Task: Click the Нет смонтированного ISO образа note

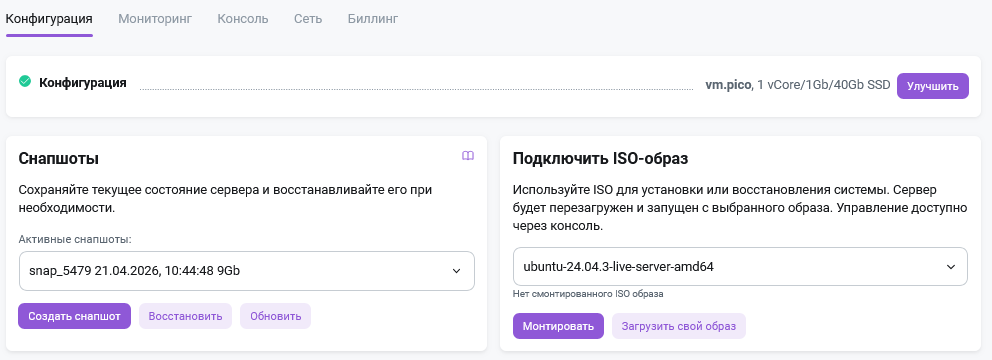Action: (x=588, y=294)
